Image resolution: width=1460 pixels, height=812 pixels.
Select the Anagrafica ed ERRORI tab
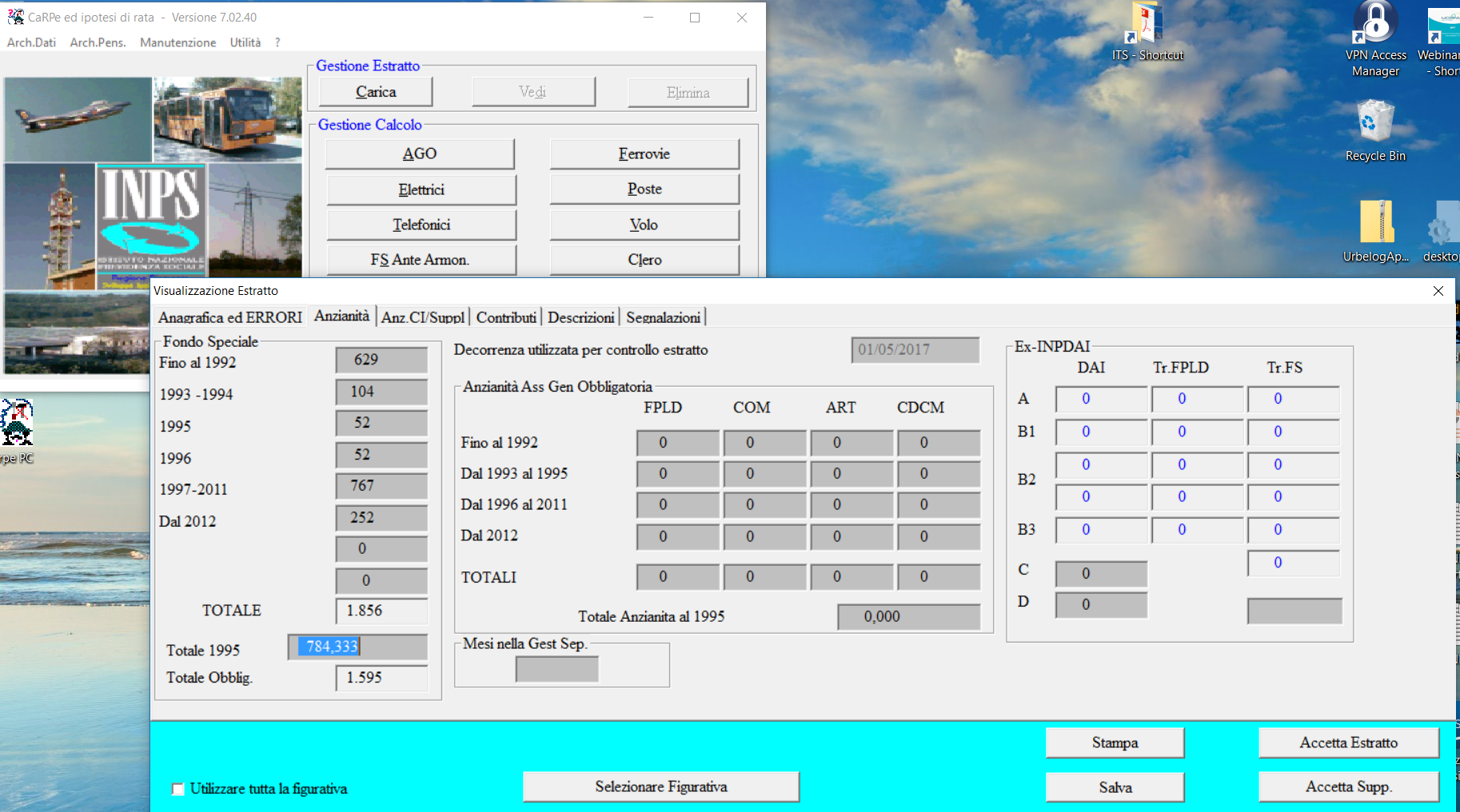tap(230, 317)
